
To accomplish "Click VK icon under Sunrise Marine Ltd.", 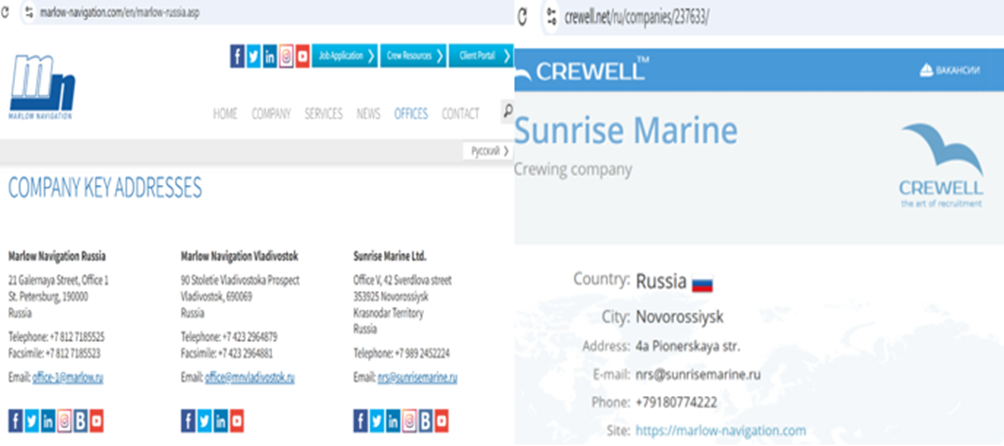I will pos(425,421).
